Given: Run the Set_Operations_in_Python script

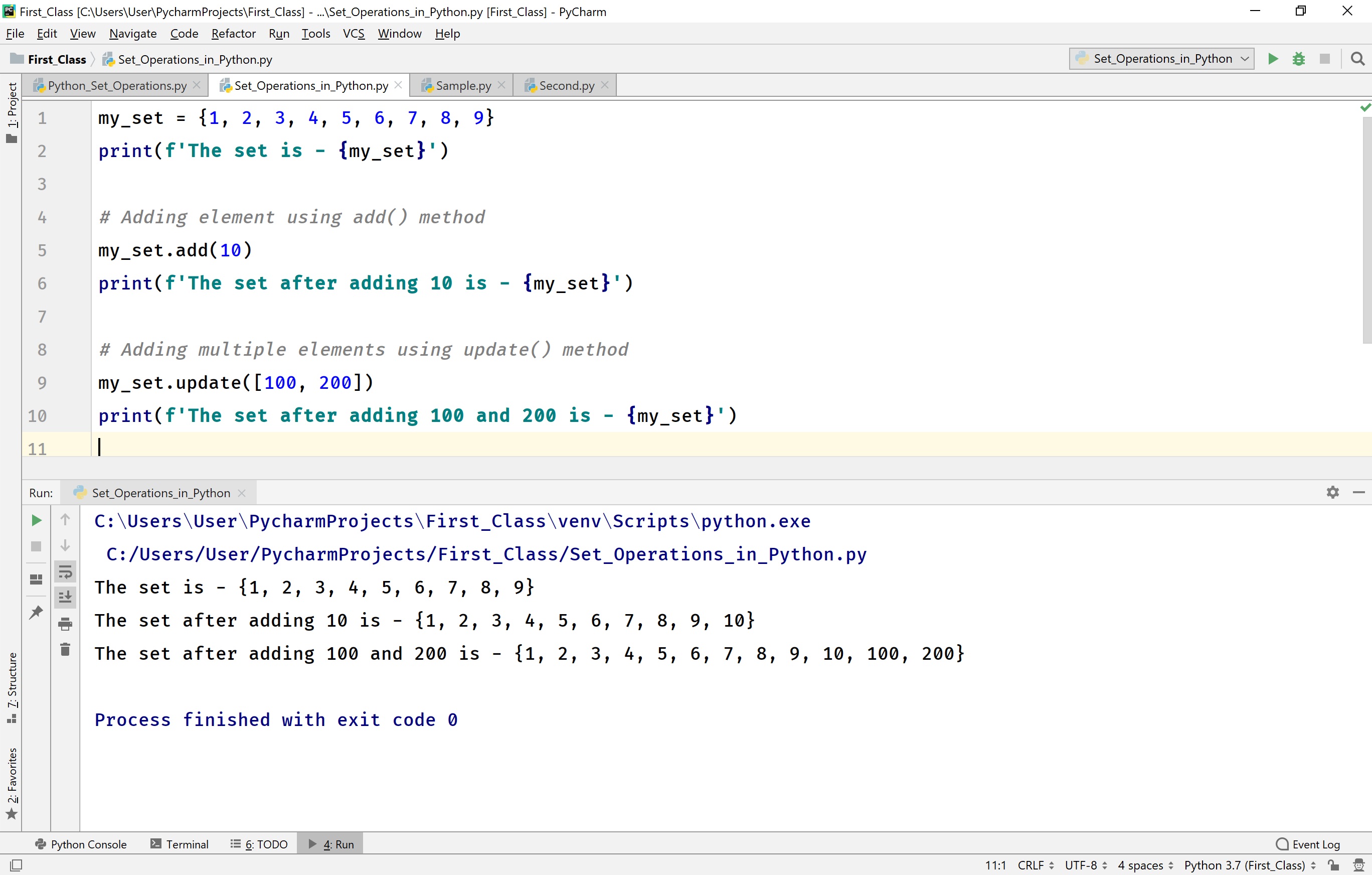Looking at the screenshot, I should pyautogui.click(x=1273, y=59).
